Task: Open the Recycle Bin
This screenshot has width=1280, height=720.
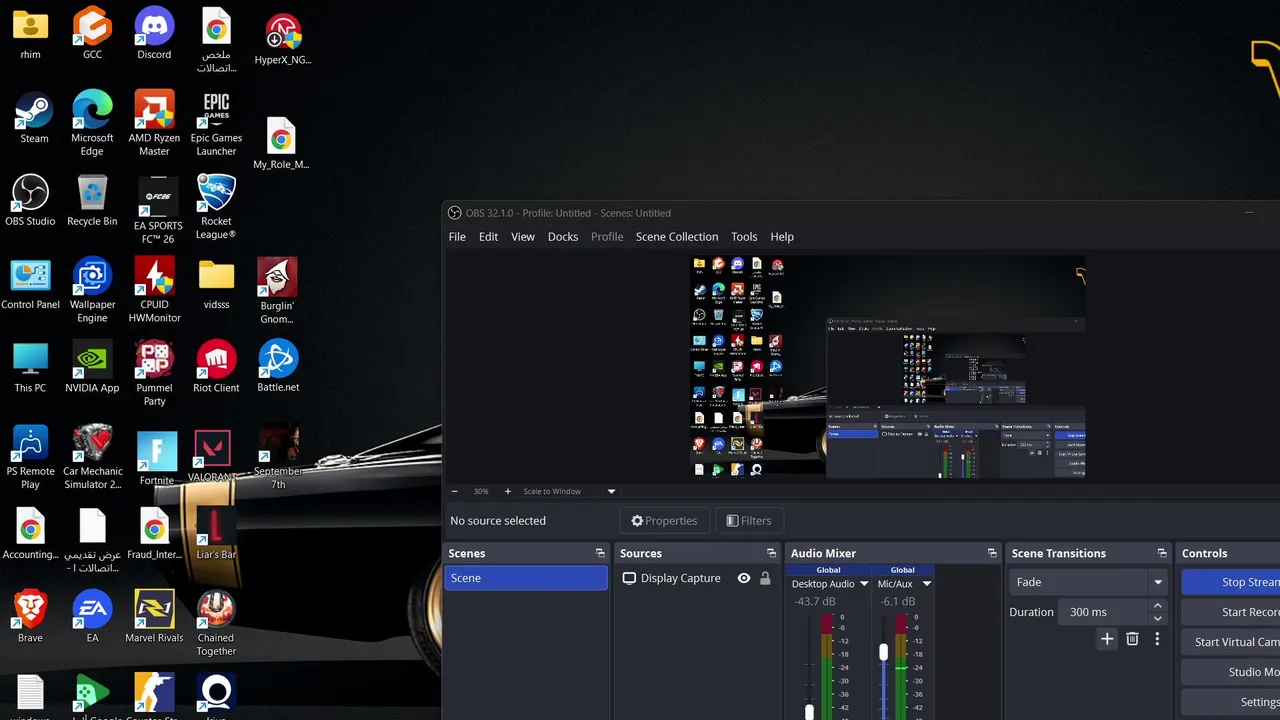Action: point(92,201)
